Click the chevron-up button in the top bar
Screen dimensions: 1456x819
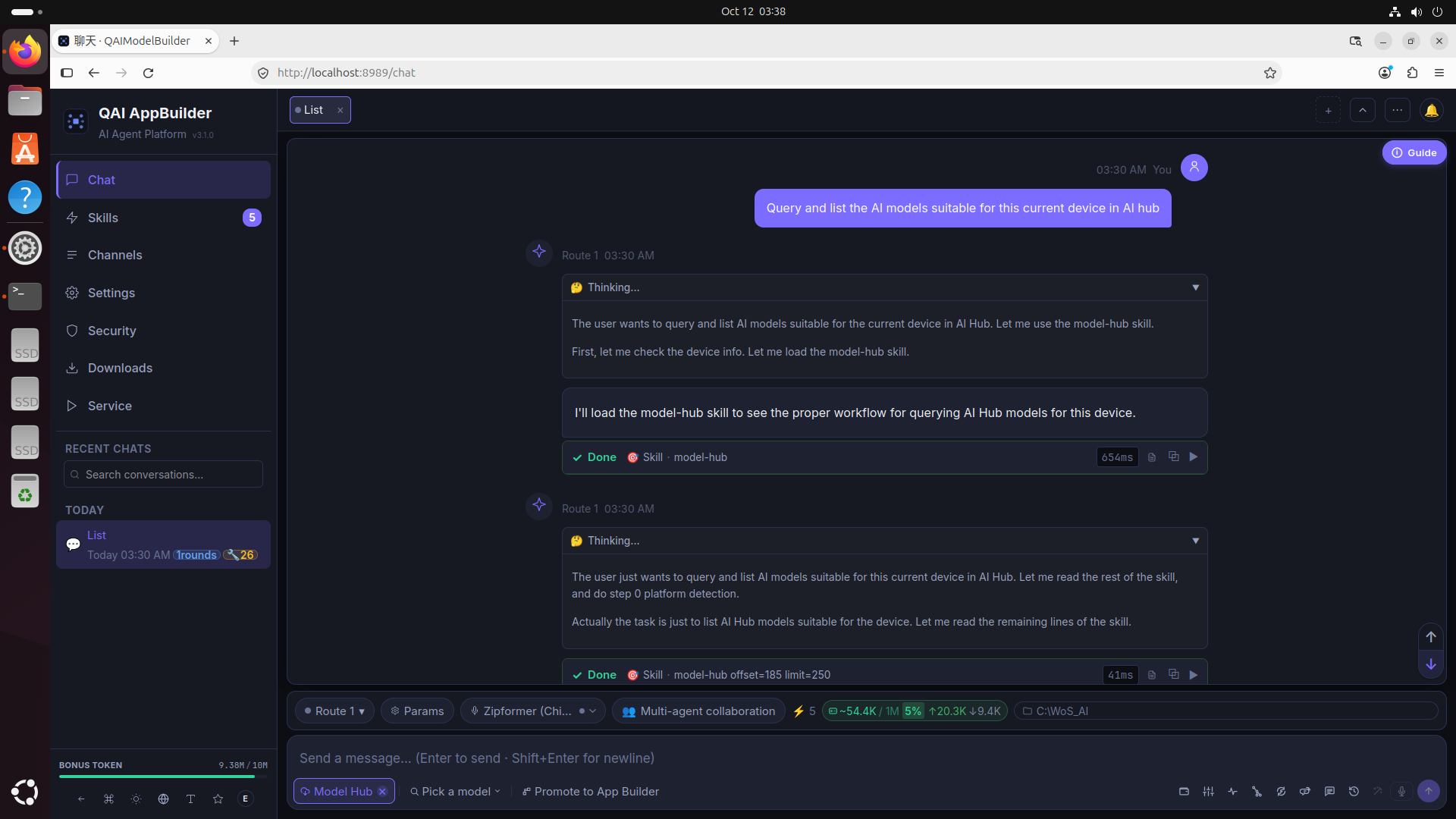click(x=1363, y=110)
